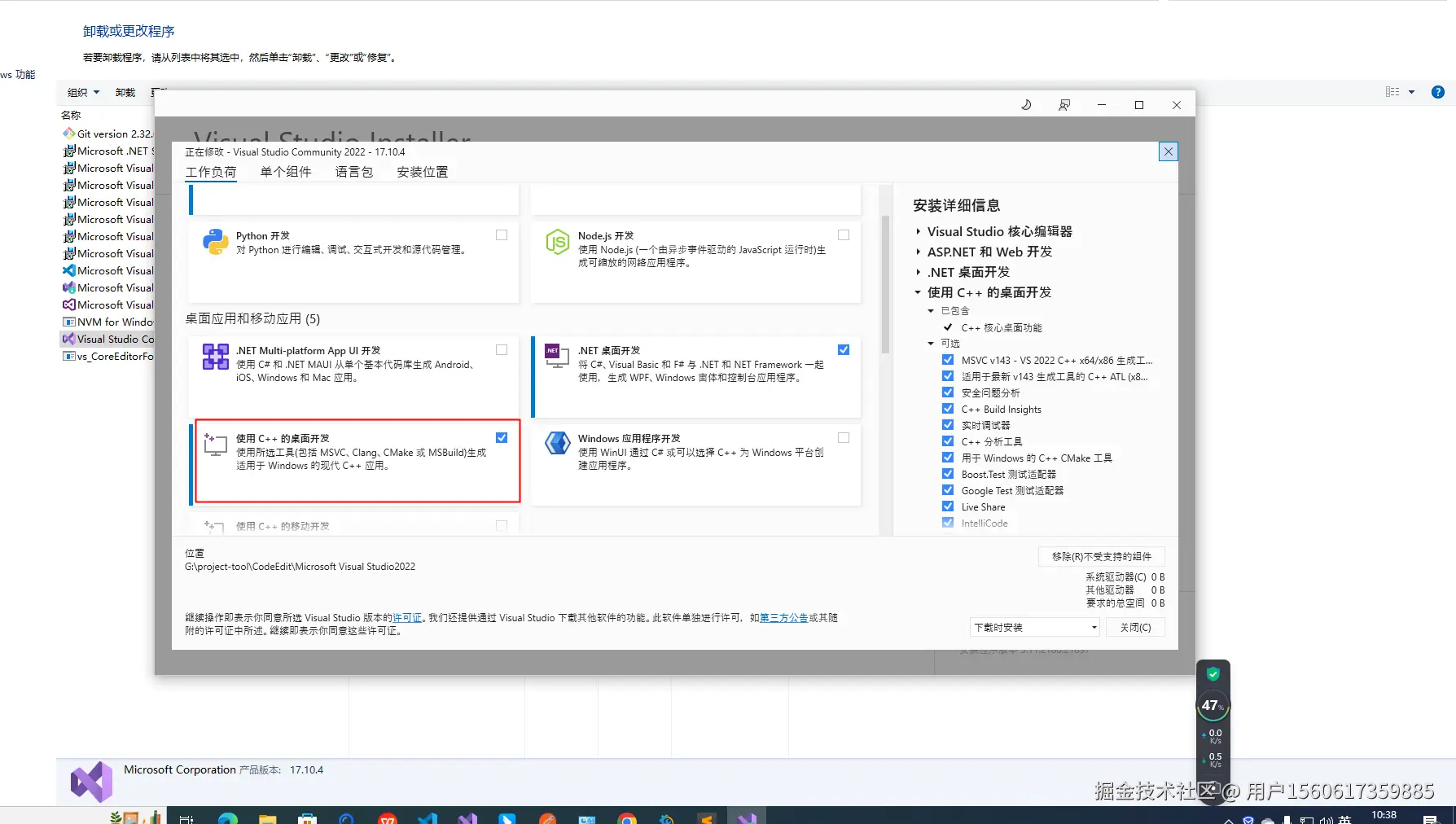1456x824 pixels.
Task: Click the 名称 column header
Action: click(71, 115)
